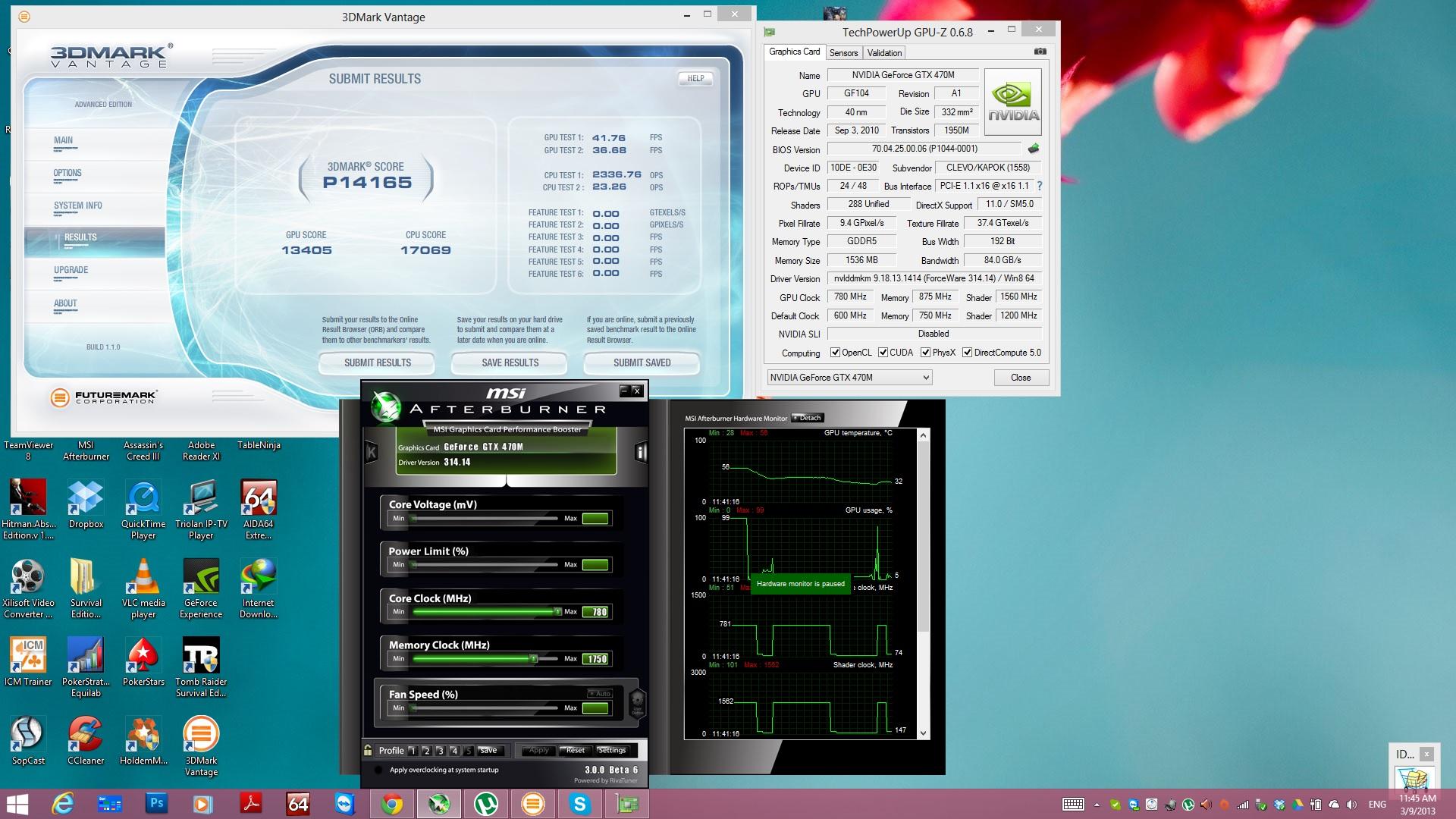Click the NVIDIA logo in GPU-Z
This screenshot has height=819, width=1456.
click(1013, 102)
